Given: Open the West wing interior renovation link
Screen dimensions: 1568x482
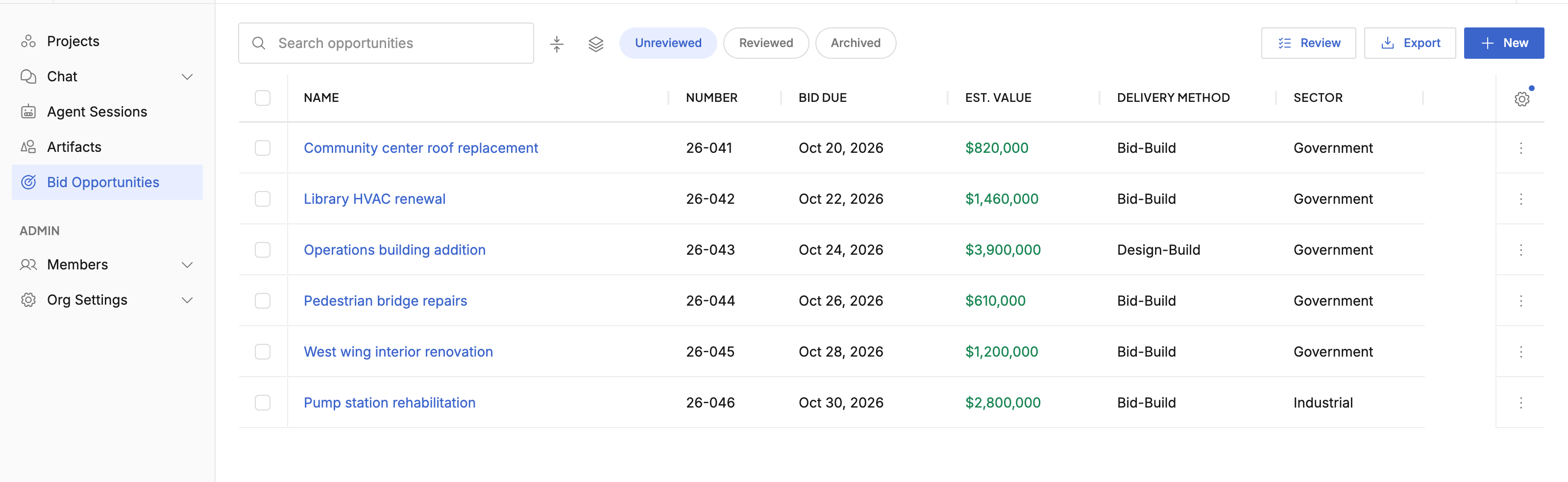Looking at the screenshot, I should pos(398,352).
